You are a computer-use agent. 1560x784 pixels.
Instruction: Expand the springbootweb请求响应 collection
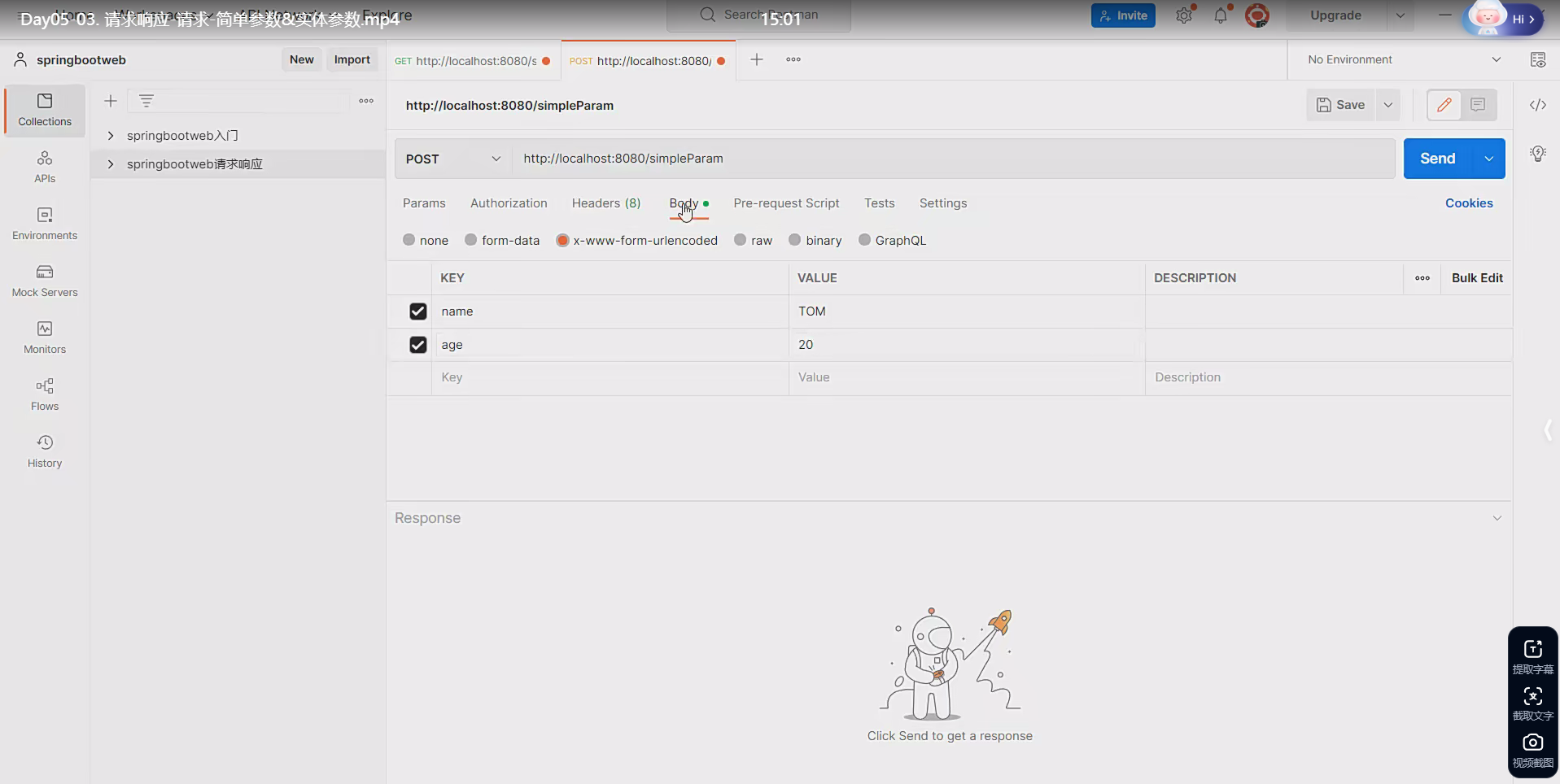pos(111,164)
